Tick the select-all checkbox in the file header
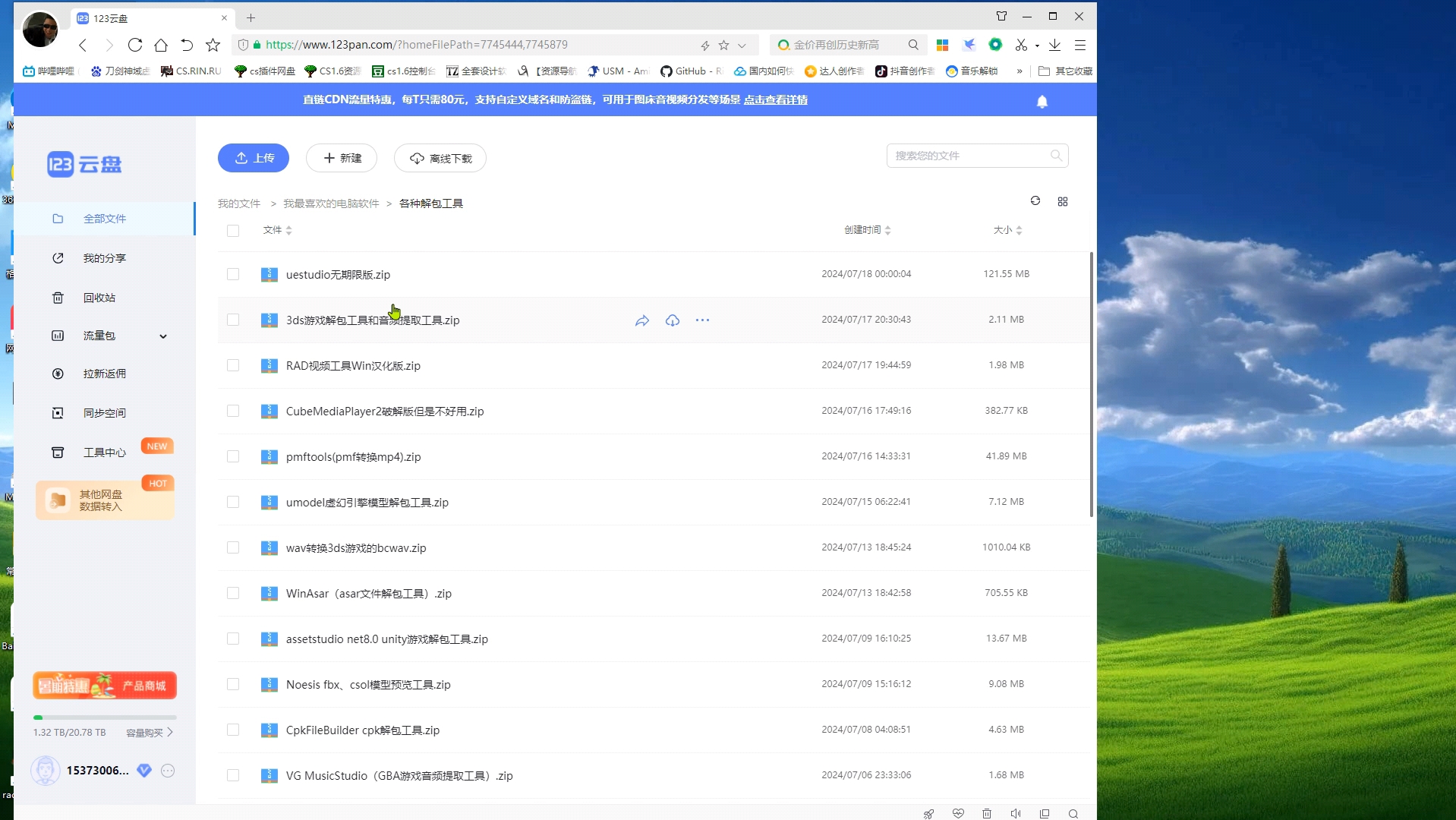The width and height of the screenshot is (1456, 820). (x=233, y=231)
